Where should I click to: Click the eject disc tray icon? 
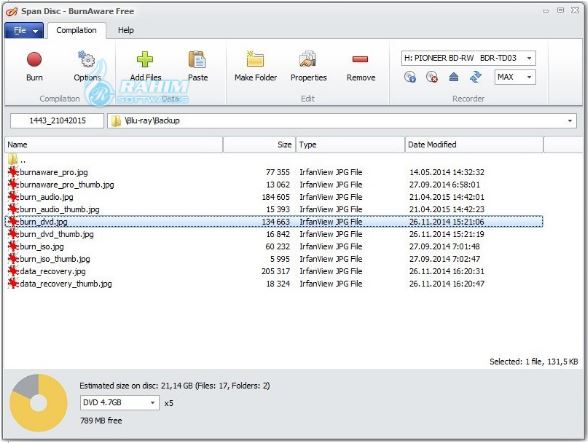click(x=454, y=77)
